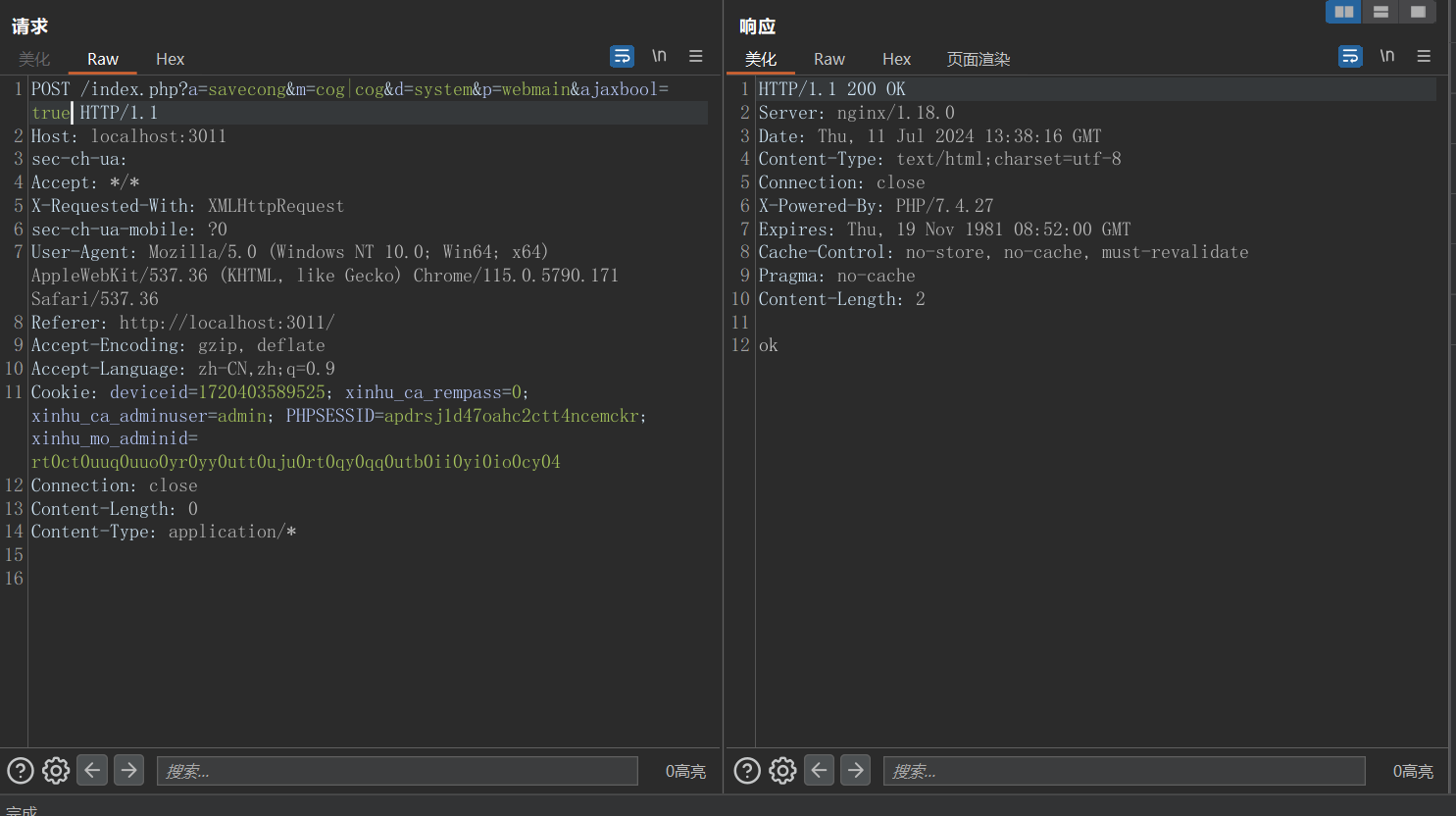The height and width of the screenshot is (816, 1456).
Task: Select the request Hex tab
Action: click(170, 59)
